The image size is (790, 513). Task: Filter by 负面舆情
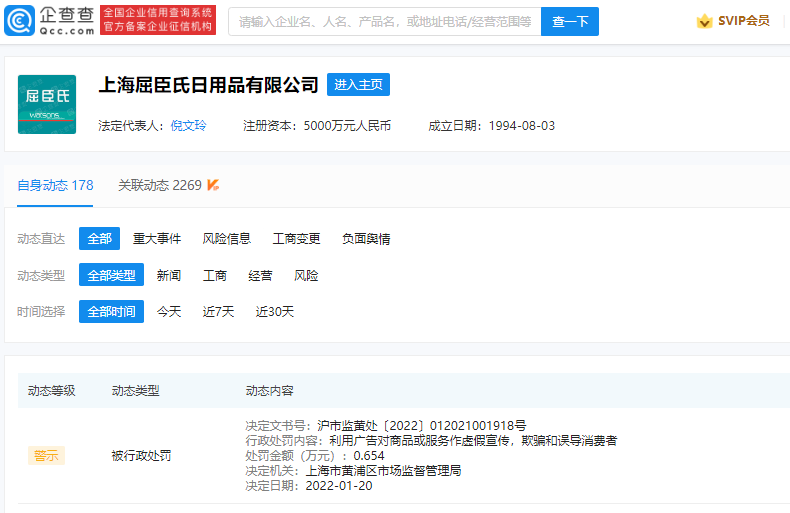coord(366,238)
